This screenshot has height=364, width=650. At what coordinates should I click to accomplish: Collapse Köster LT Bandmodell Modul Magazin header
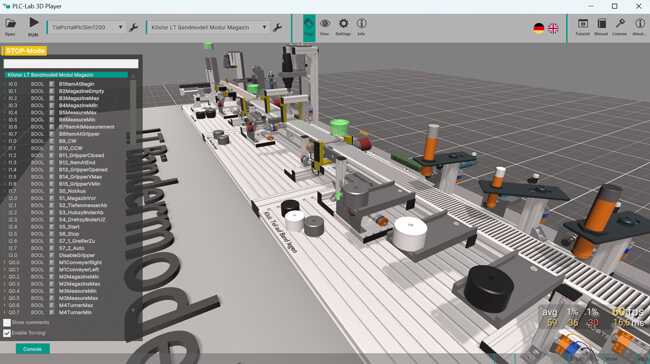click(x=66, y=75)
